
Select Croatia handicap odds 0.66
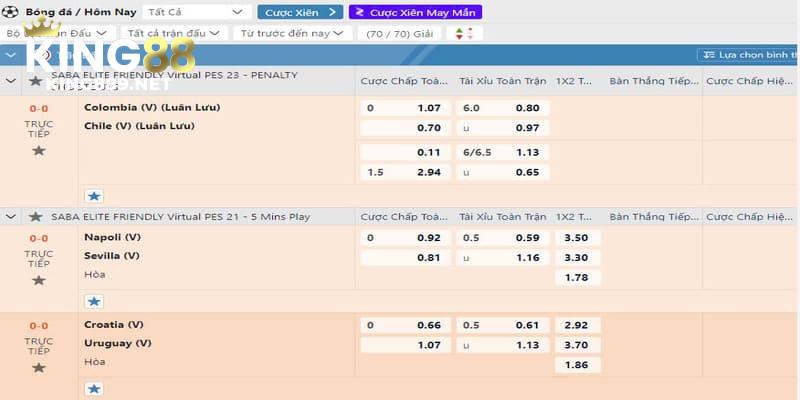click(406, 325)
